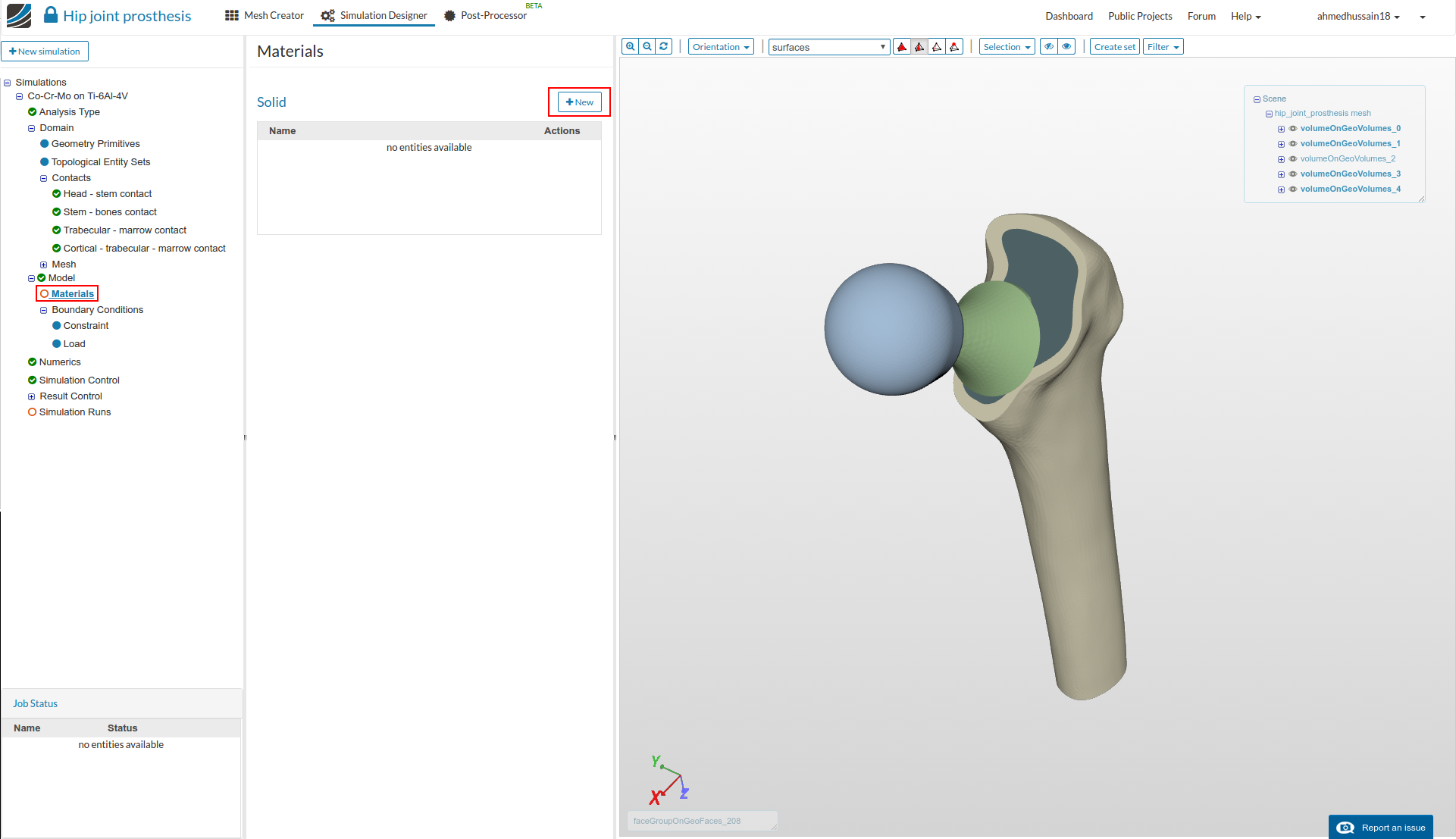Image resolution: width=1456 pixels, height=839 pixels.
Task: Select the wireframe-only render mode icon
Action: 937,47
